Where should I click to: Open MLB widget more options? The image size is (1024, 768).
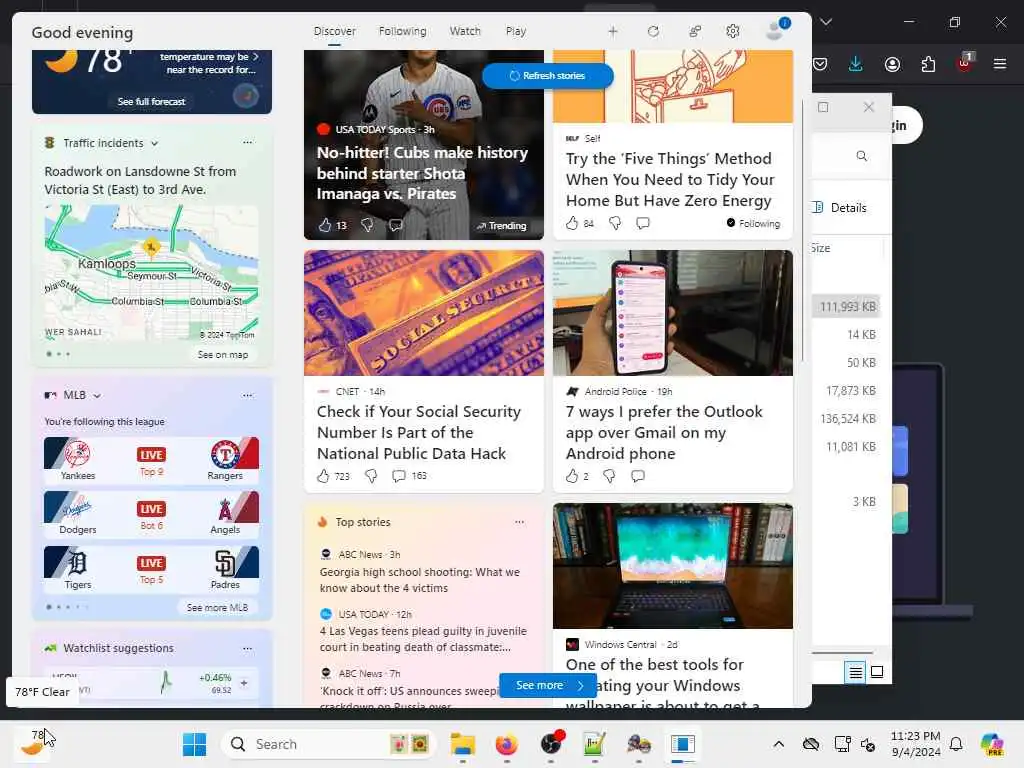248,395
